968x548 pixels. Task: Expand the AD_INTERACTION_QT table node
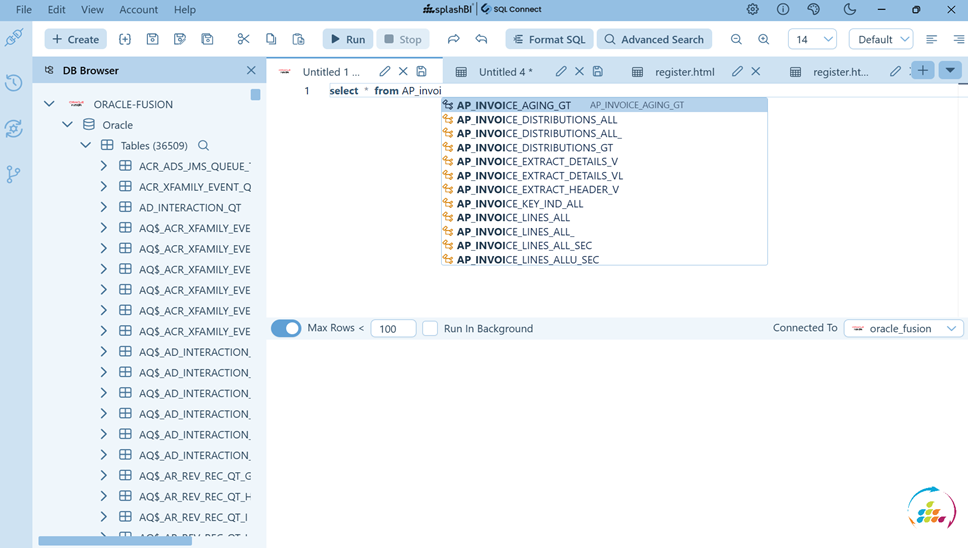pyautogui.click(x=104, y=207)
